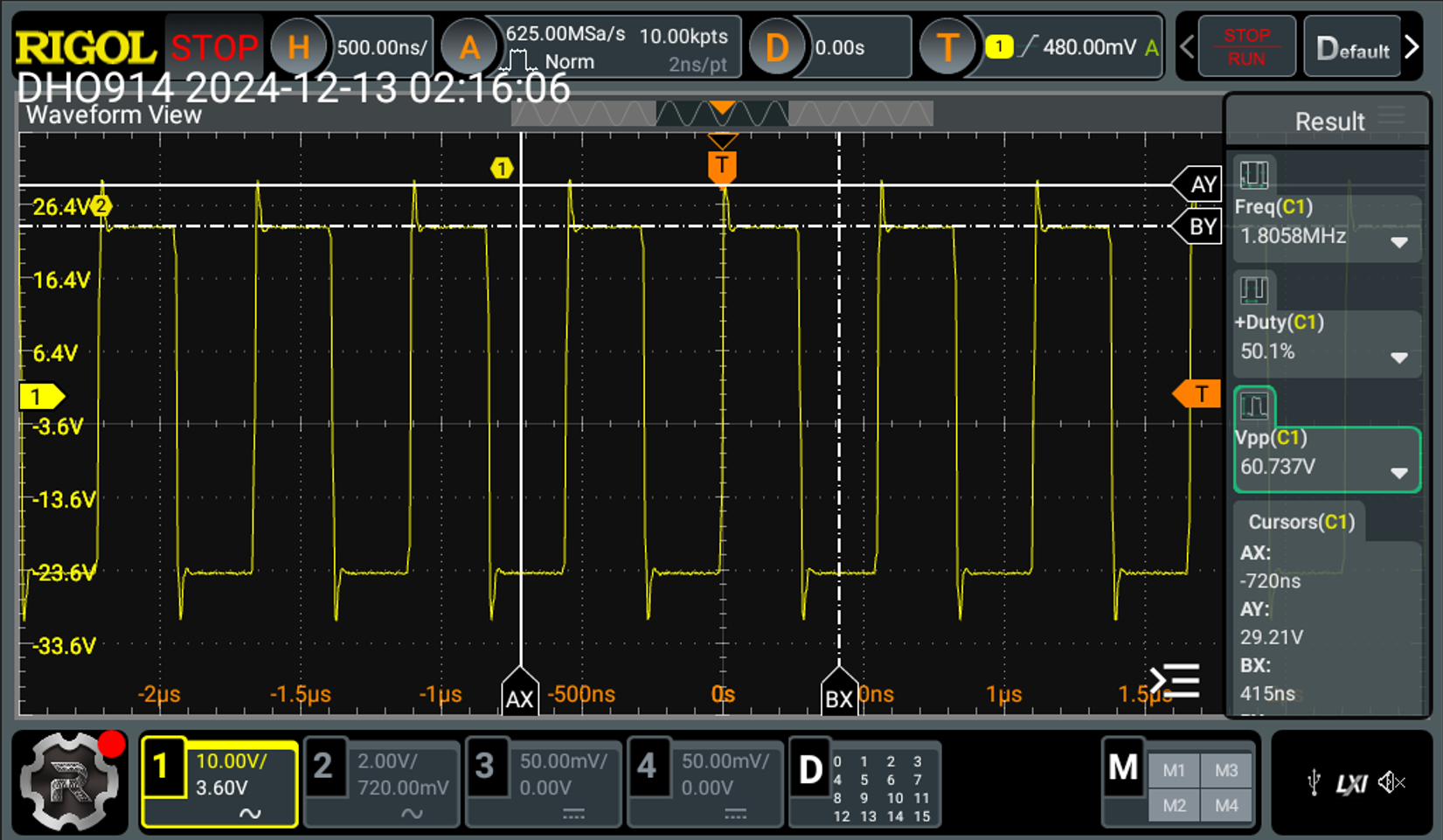The image size is (1443, 840).
Task: Click the yellow channel 2 label tag
Action: tap(101, 206)
